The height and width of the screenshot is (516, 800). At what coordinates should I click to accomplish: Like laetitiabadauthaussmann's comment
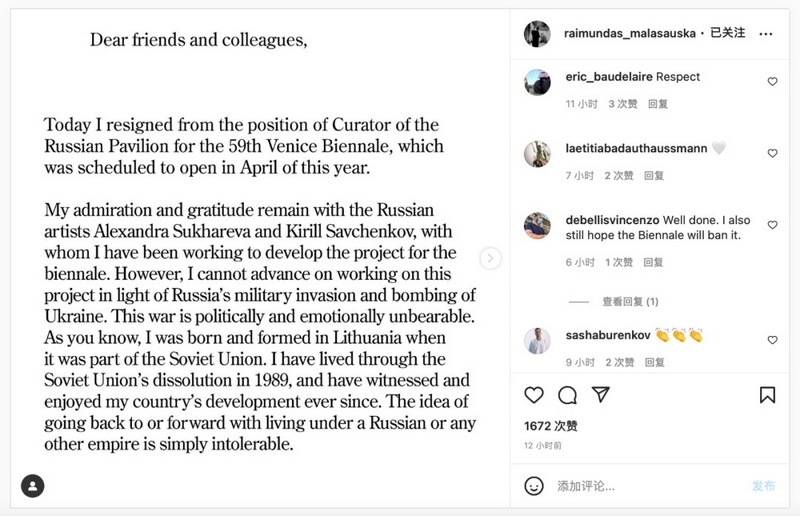coord(772,153)
